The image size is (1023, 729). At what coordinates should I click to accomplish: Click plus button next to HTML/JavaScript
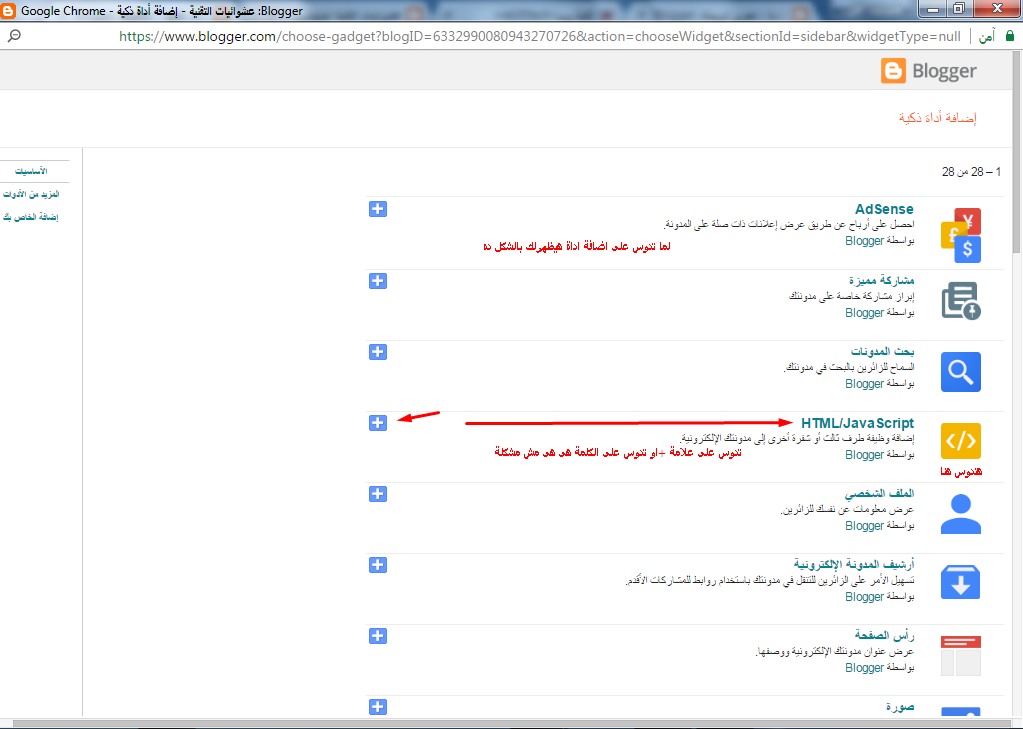[x=378, y=423]
